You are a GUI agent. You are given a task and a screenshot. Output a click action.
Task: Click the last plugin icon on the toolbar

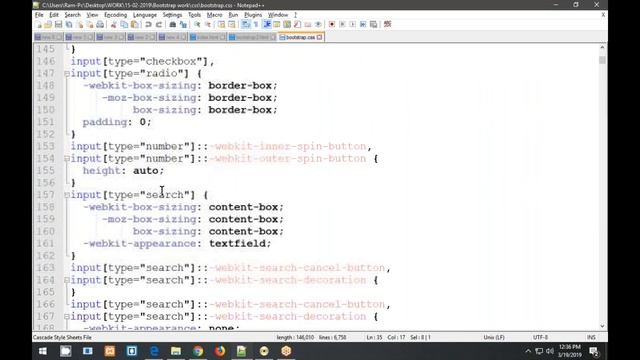point(388,24)
